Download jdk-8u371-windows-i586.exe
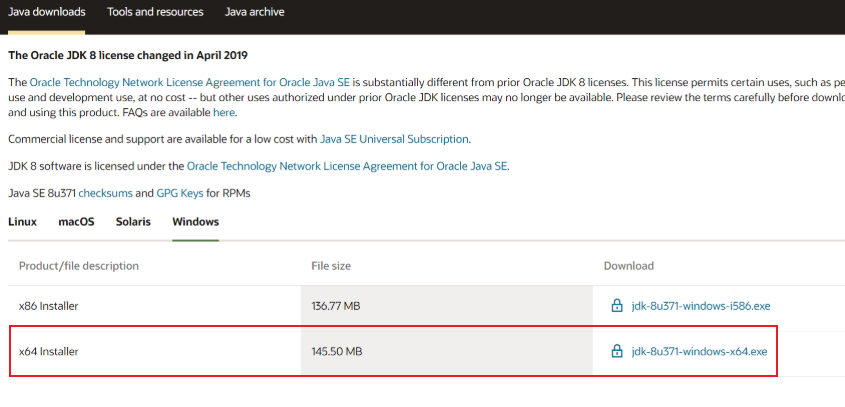 pyautogui.click(x=701, y=306)
